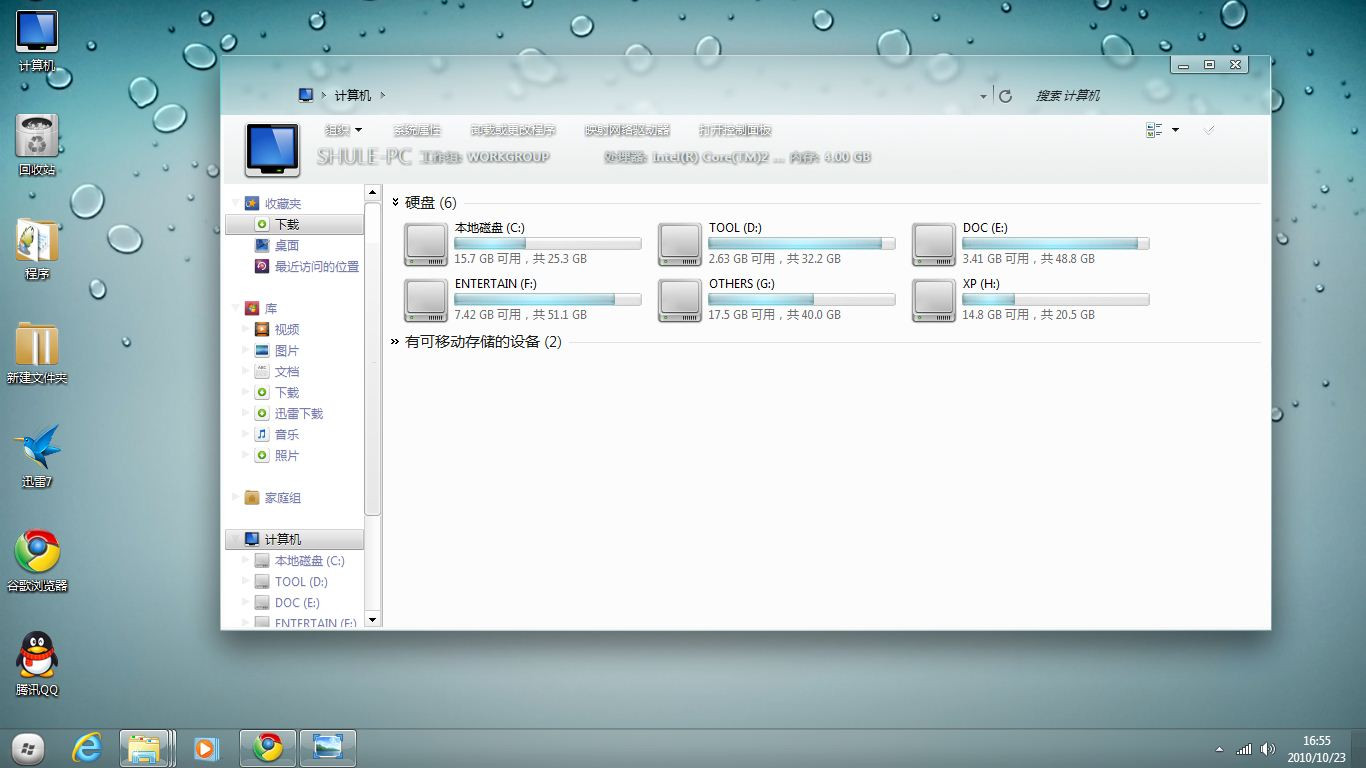Expand the 本地磁盘 (C:) arrow in sidebar
Screen dimensions: 1366x768
[246, 560]
